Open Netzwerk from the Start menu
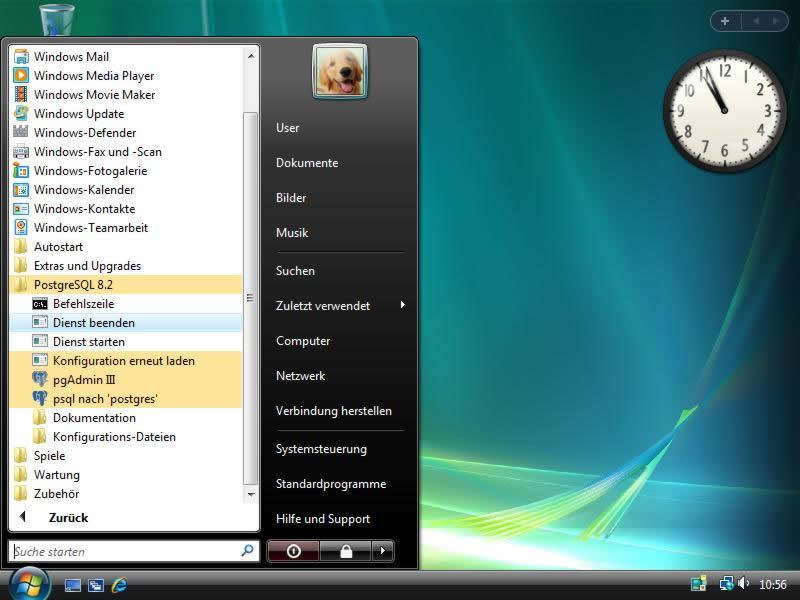Screen dimensions: 800x600 (x=301, y=376)
